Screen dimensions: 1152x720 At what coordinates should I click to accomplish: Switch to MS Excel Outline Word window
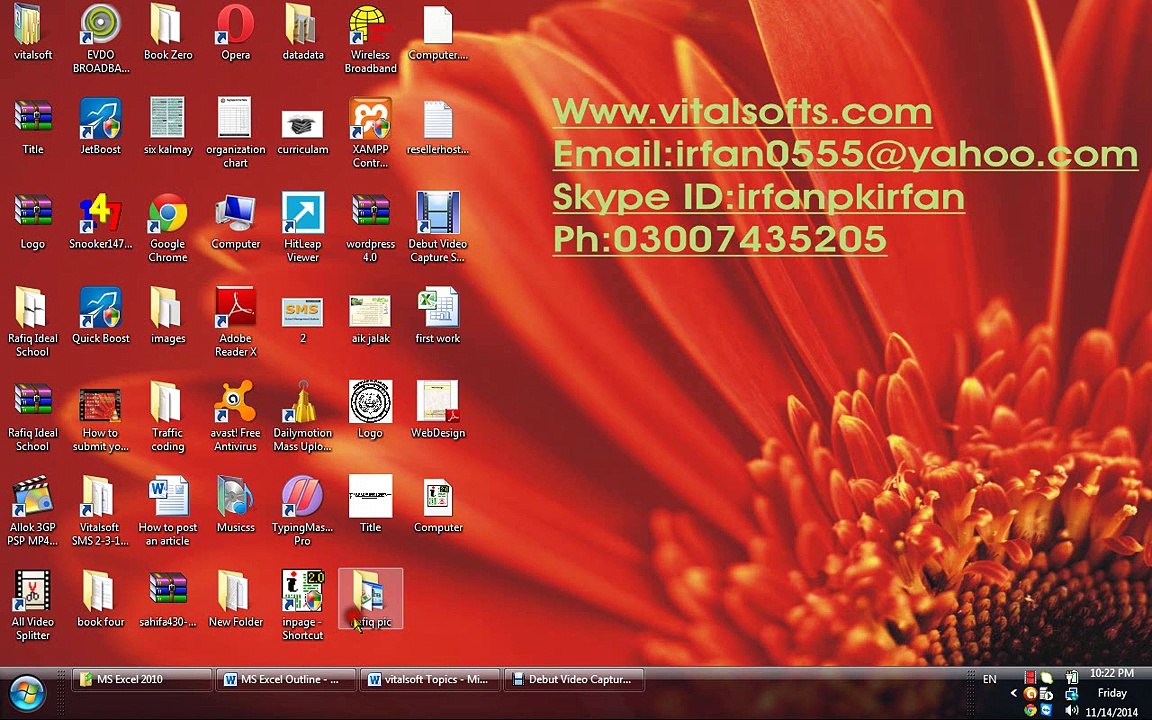click(286, 680)
